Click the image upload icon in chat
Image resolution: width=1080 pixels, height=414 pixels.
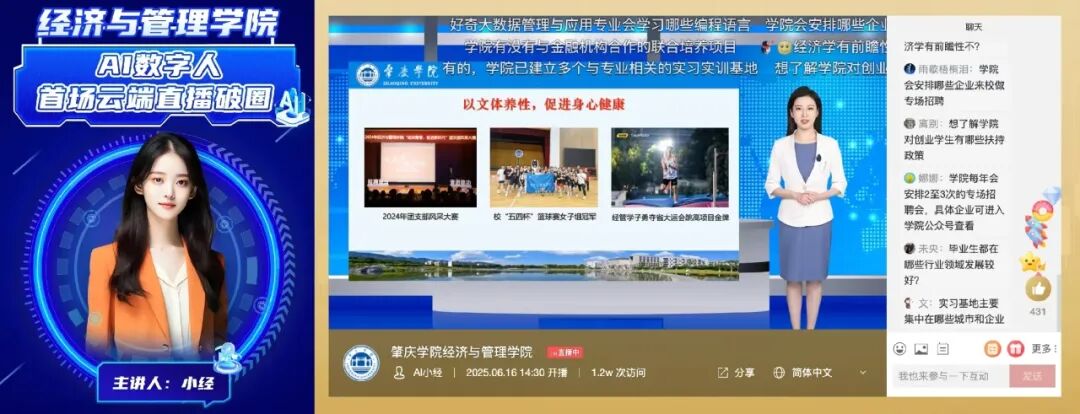click(921, 349)
